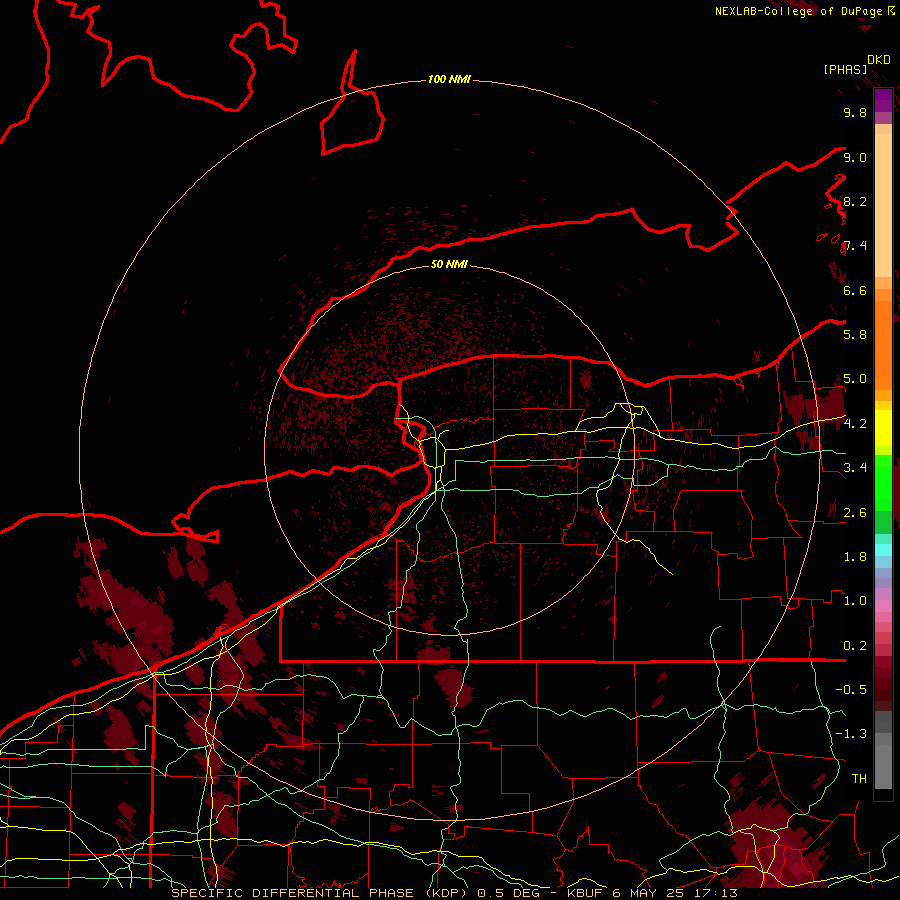Click the NEXLAB-College of DuPage credit text
900x900 pixels.
tap(800, 11)
